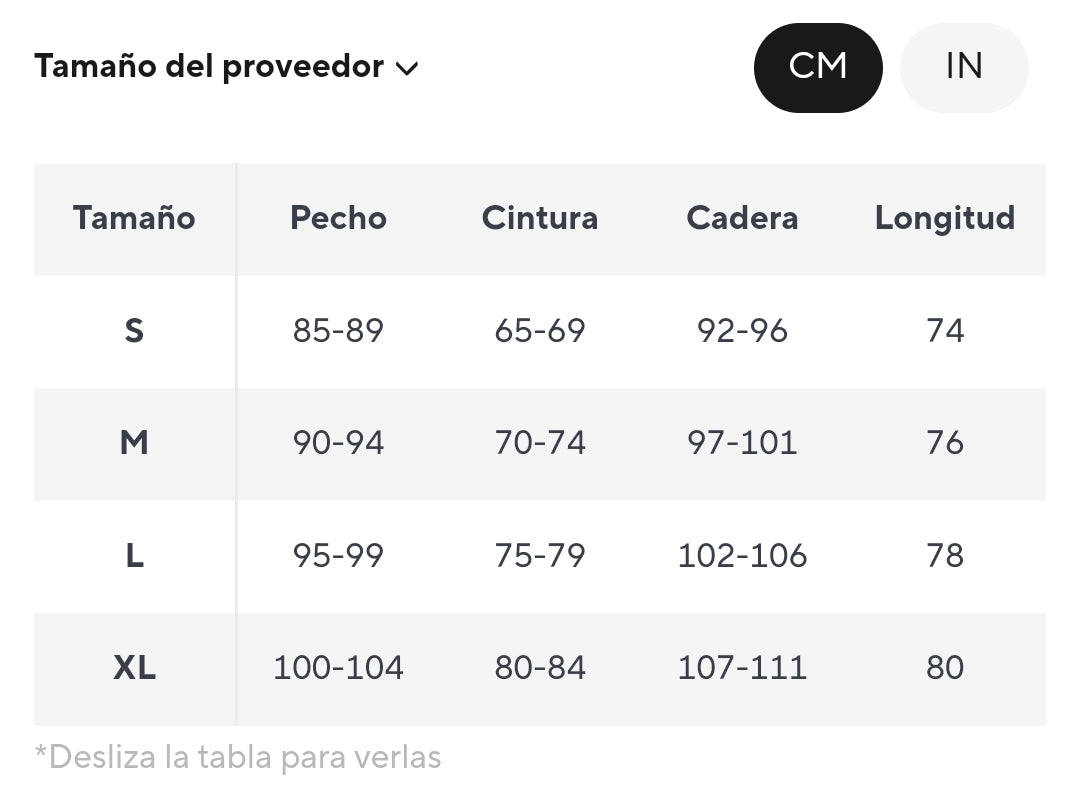Click the 92-96 hip value for S

742,331
